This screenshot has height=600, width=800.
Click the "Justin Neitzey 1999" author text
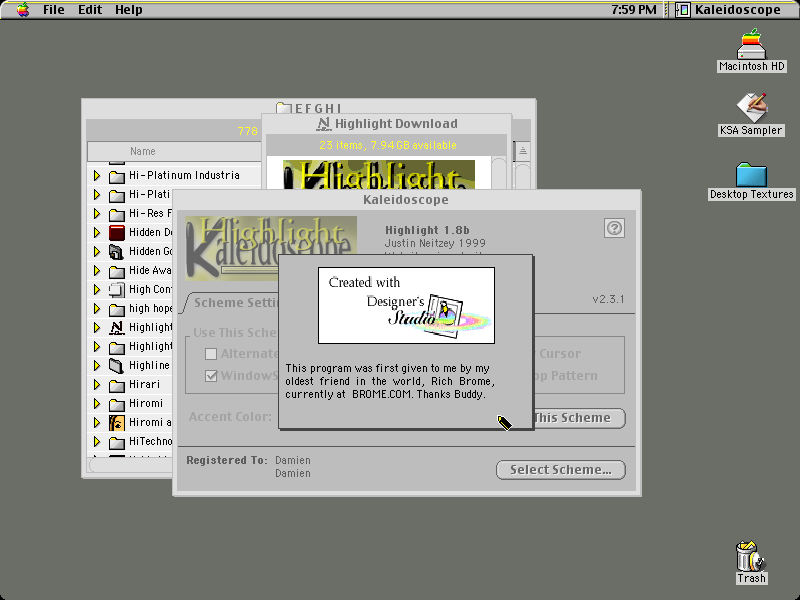point(435,243)
